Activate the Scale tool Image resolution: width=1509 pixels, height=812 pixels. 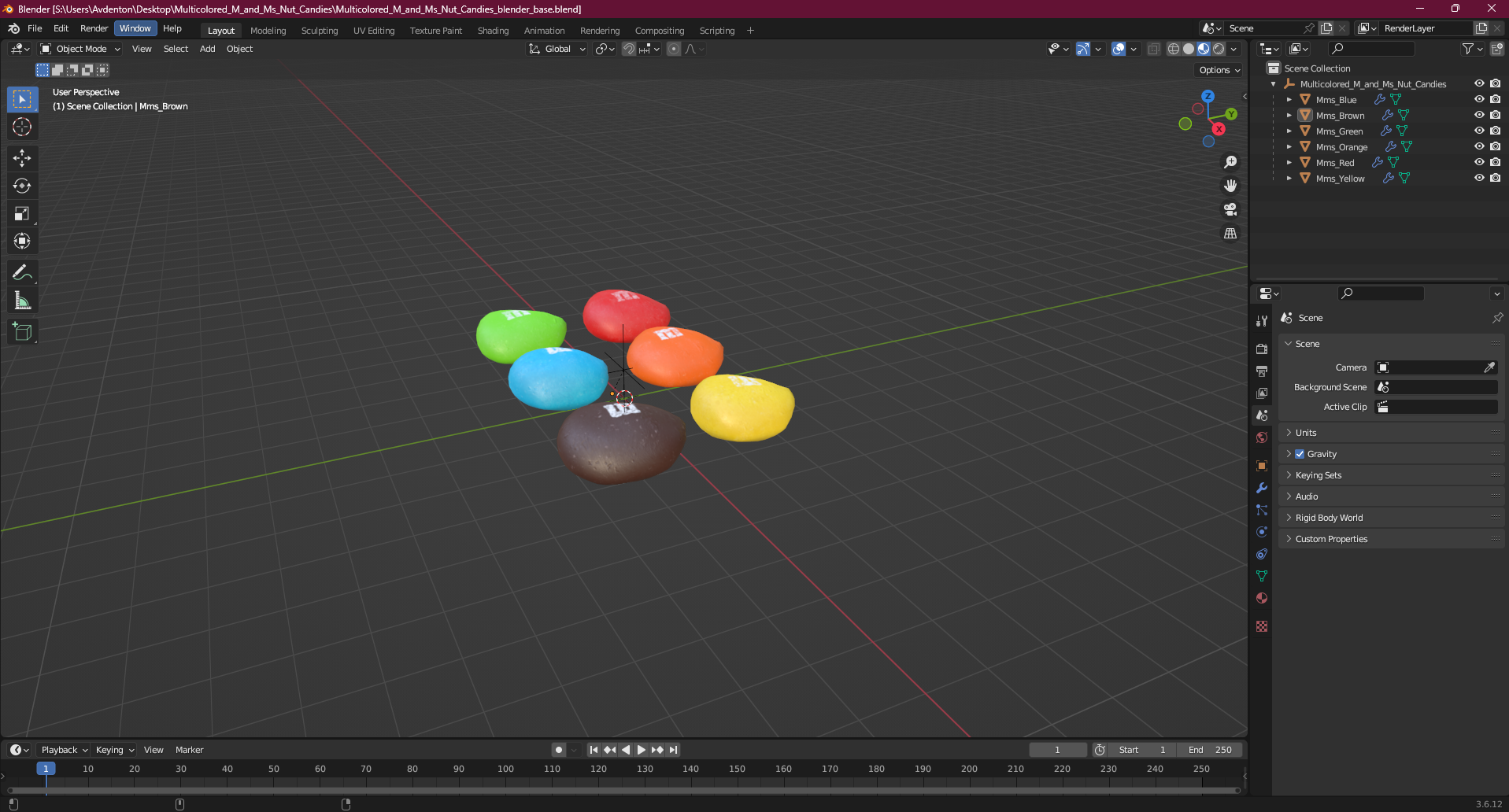pos(22,213)
